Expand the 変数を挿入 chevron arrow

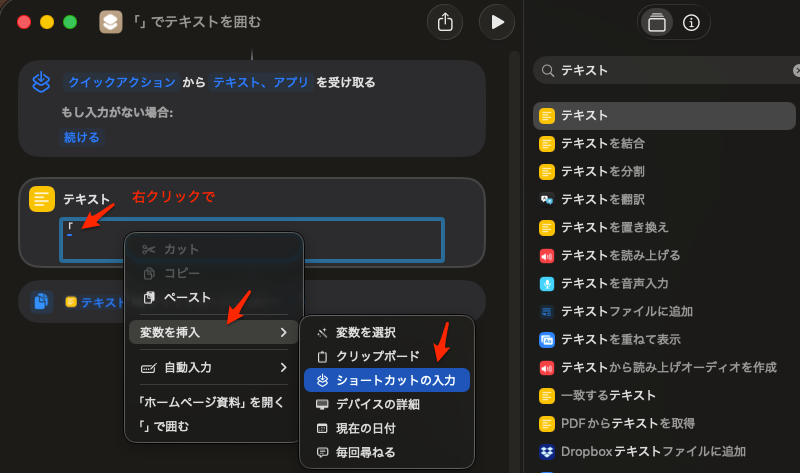pyautogui.click(x=284, y=333)
